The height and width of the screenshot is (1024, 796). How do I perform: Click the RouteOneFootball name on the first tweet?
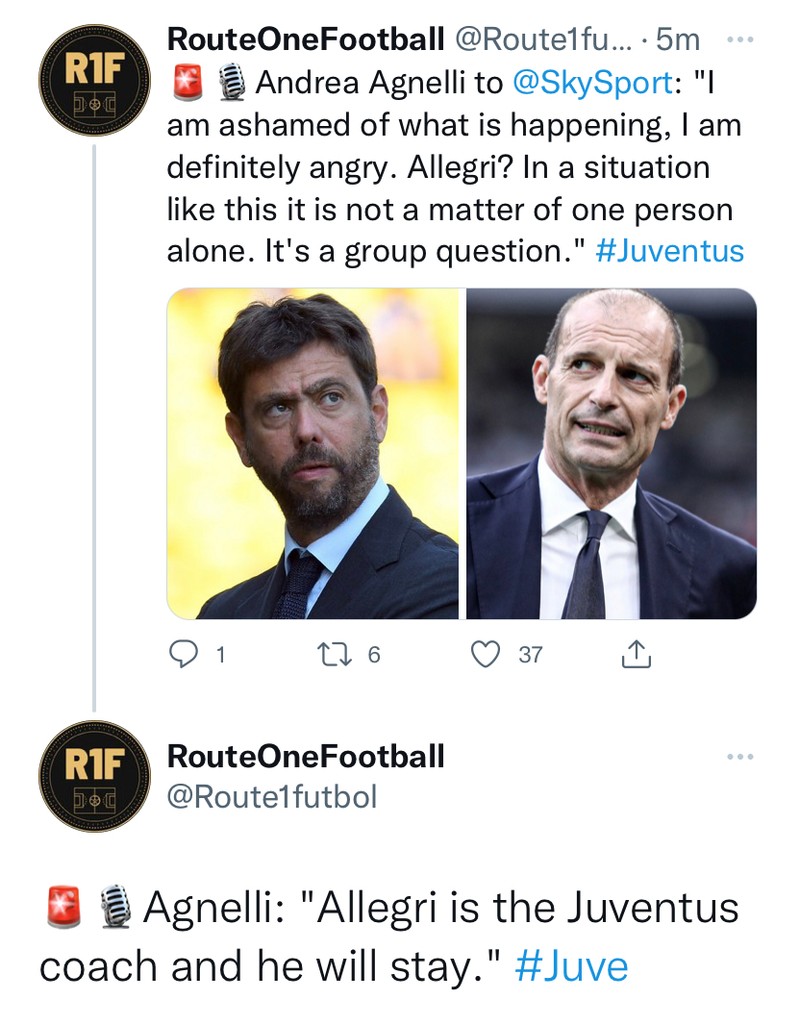[305, 39]
